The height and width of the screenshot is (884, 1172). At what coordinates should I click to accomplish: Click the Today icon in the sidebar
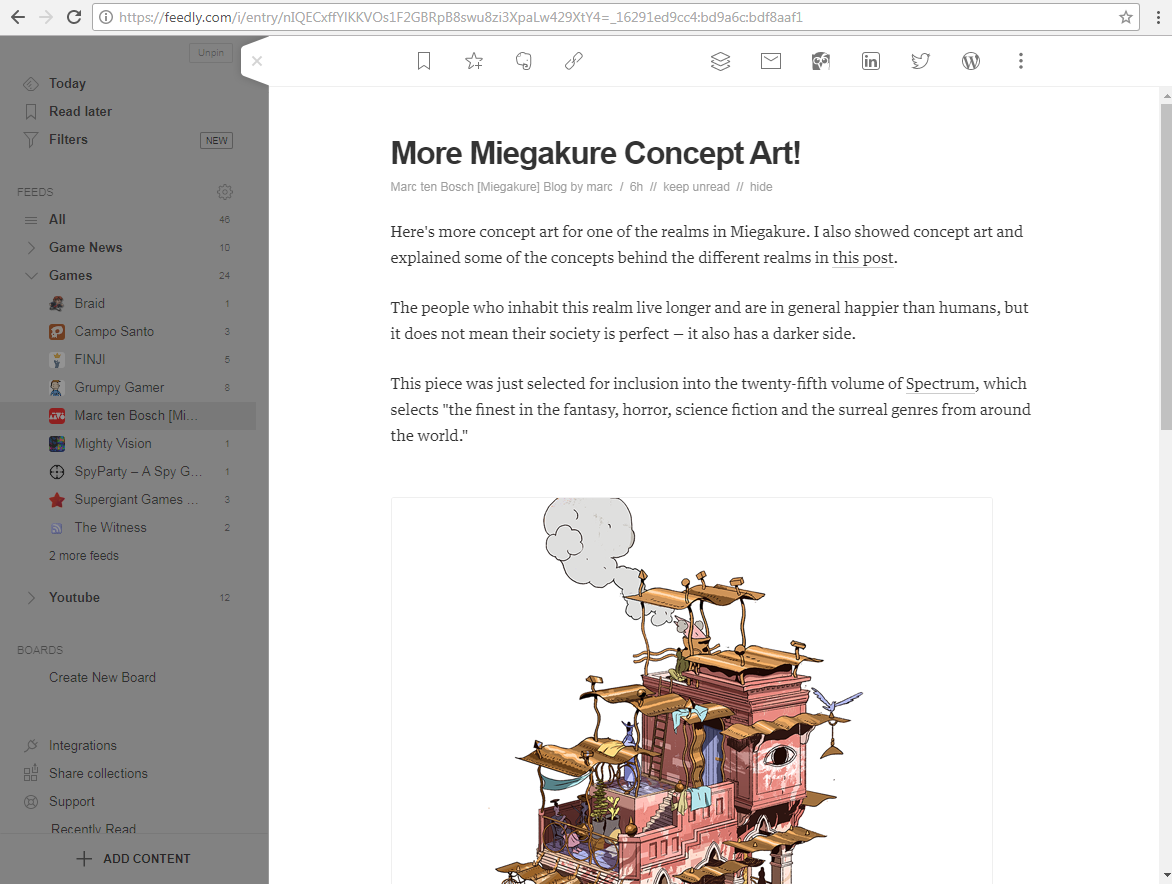point(31,84)
